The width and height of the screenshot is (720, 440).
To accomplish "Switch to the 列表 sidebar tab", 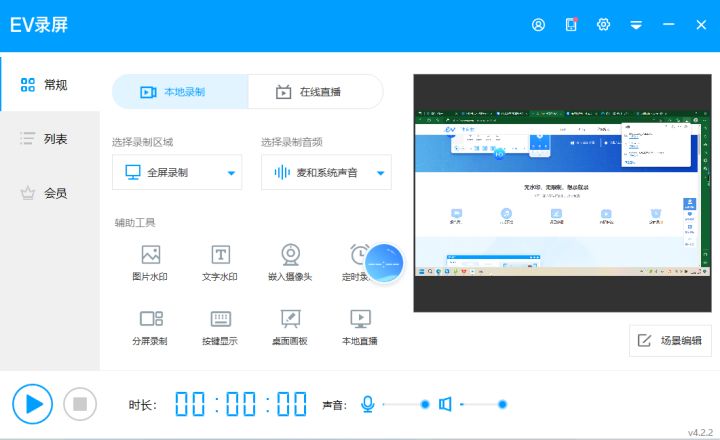I will 50,138.
